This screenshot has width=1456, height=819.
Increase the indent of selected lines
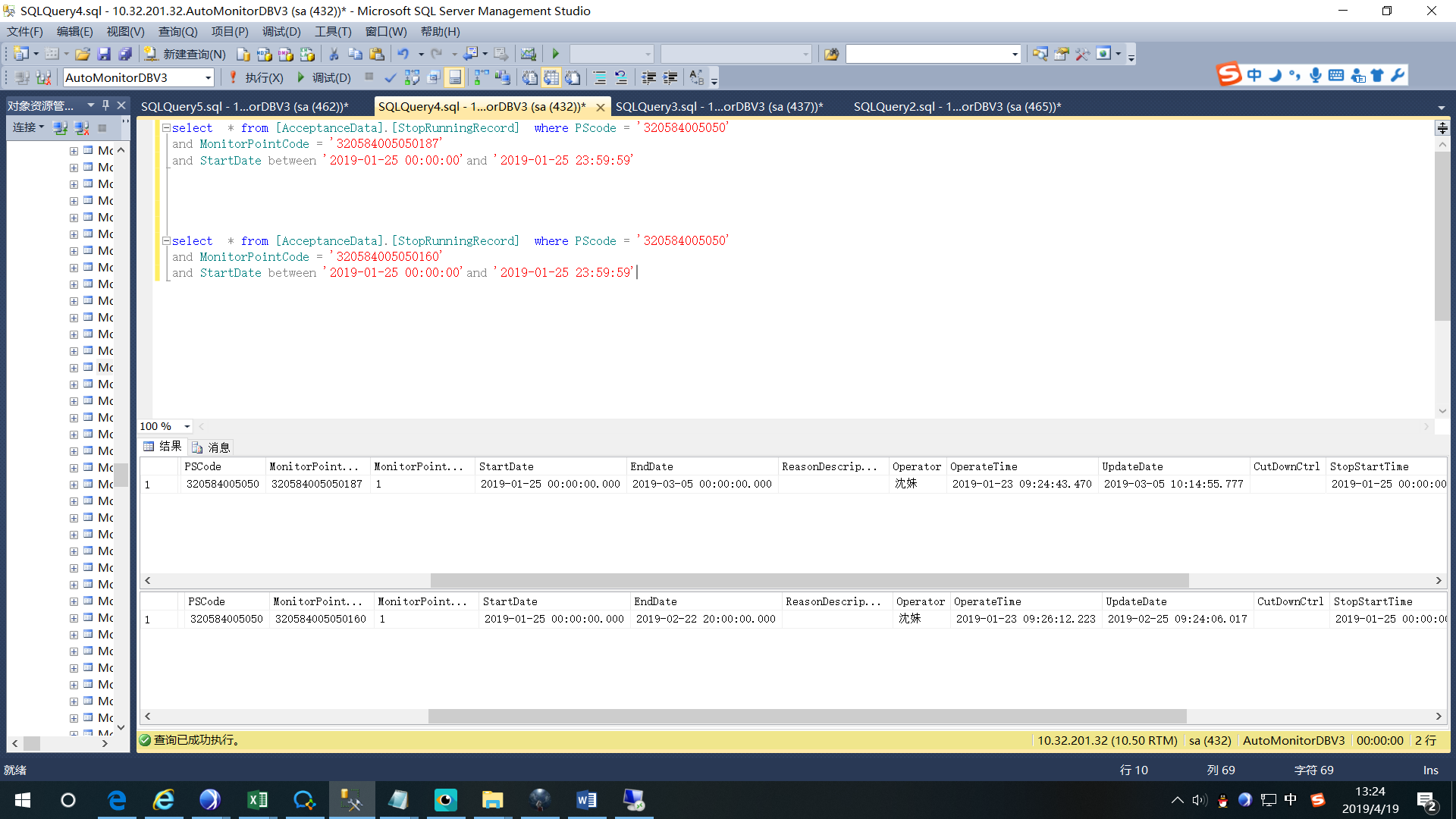point(670,77)
